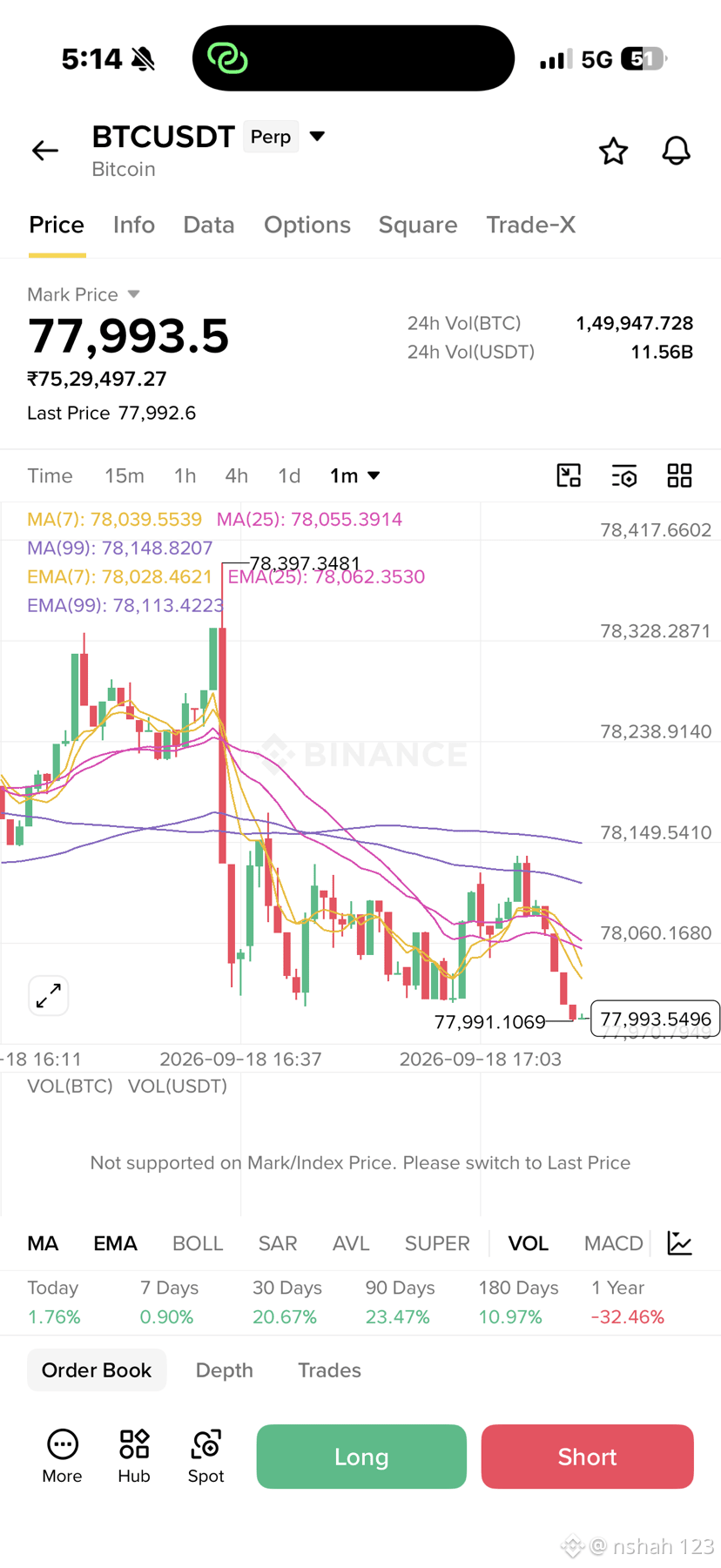Tap the green Long button
The image size is (721, 1568).
coord(361,1456)
